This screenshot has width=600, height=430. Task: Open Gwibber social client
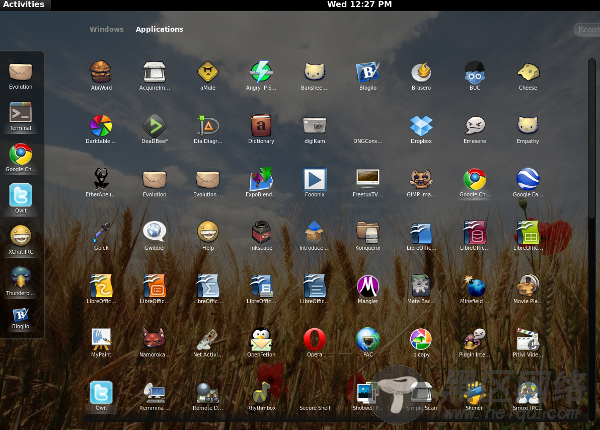point(154,236)
